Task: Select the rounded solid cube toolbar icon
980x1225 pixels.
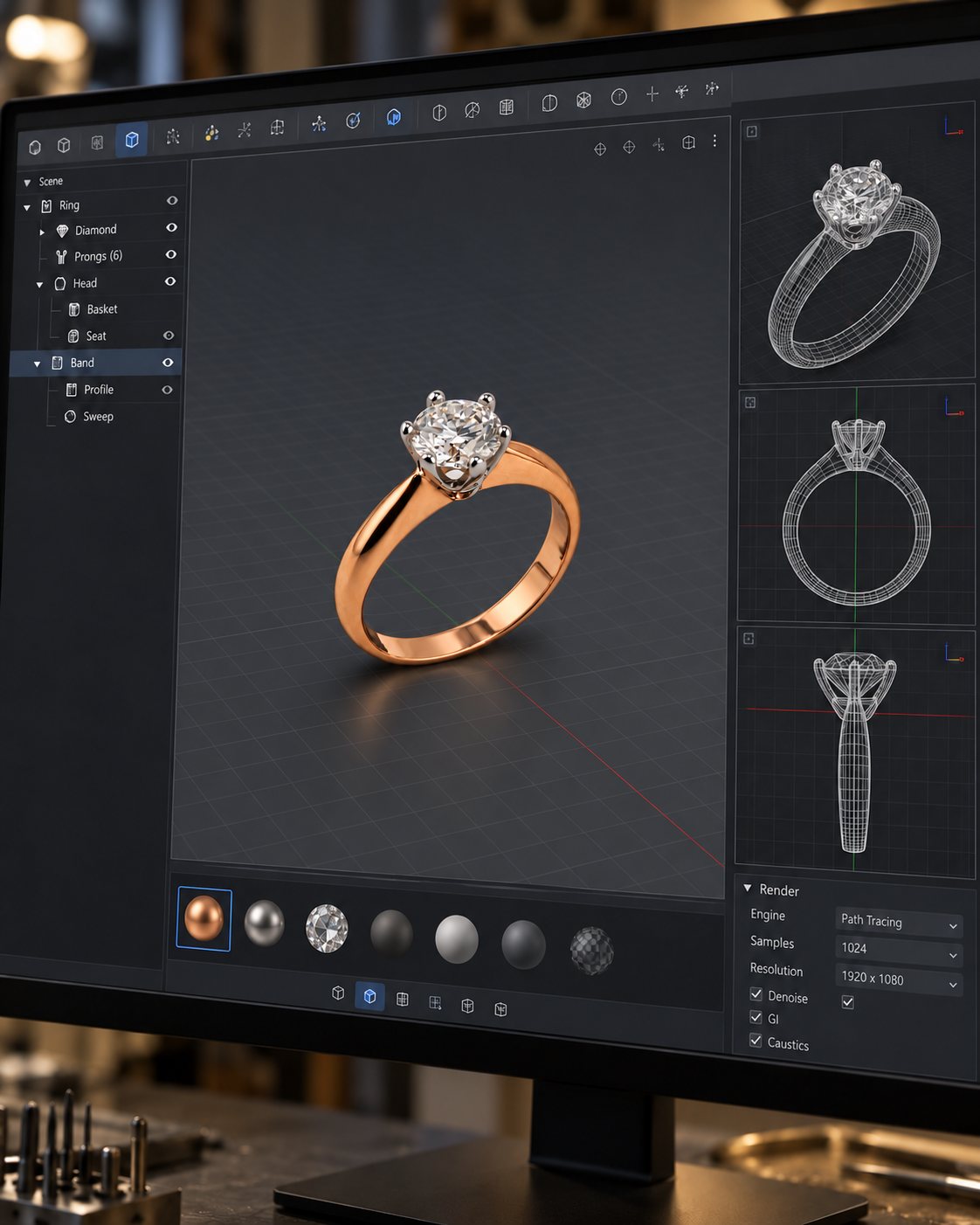Action: 35,147
